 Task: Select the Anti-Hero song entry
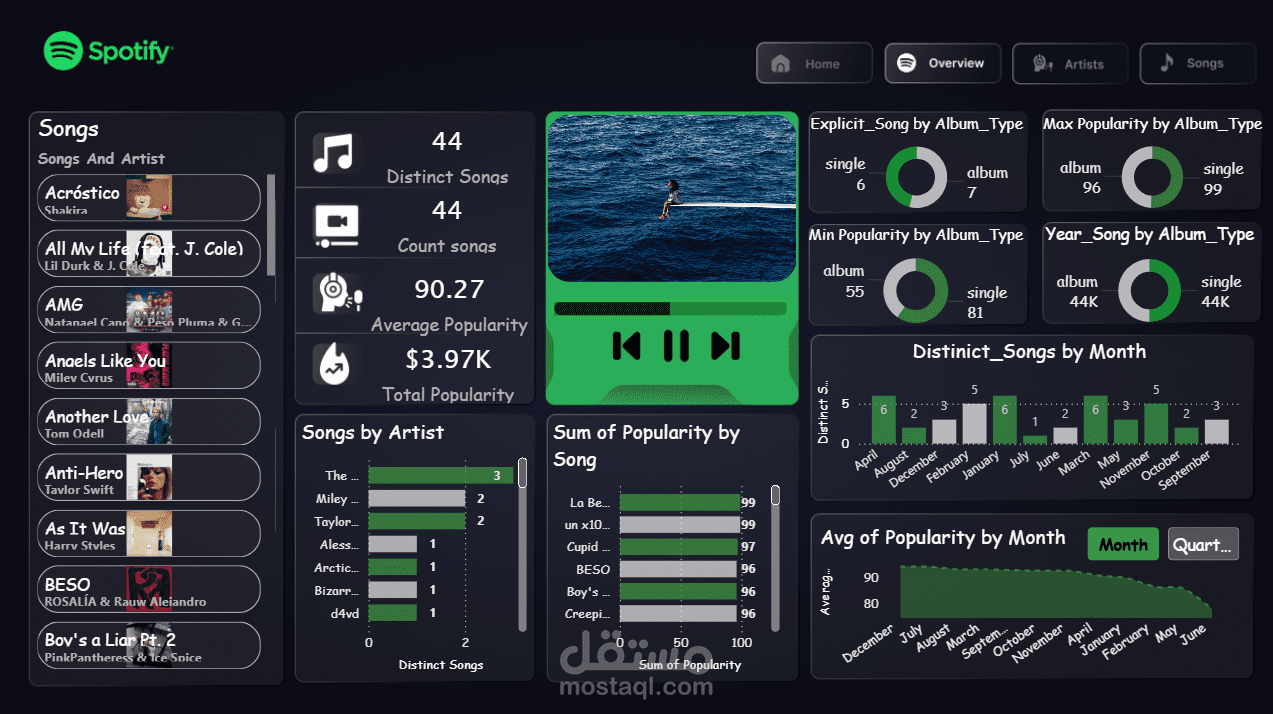148,477
